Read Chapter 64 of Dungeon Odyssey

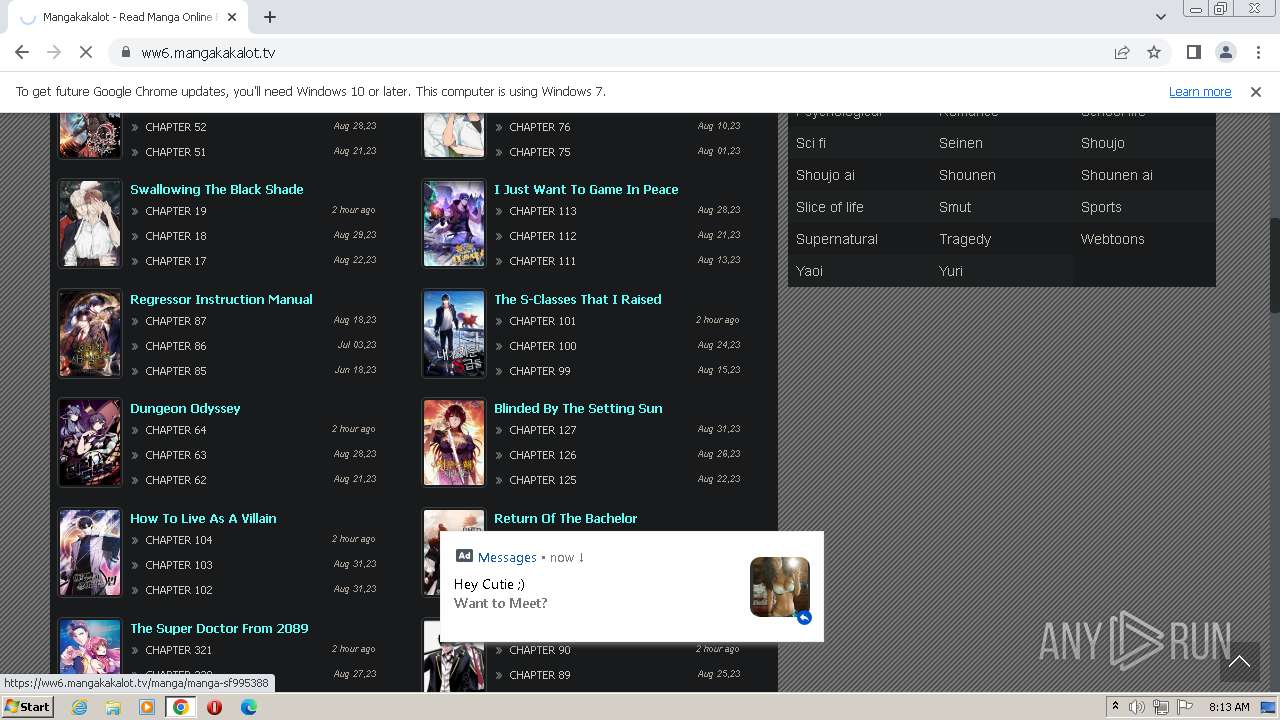click(176, 430)
